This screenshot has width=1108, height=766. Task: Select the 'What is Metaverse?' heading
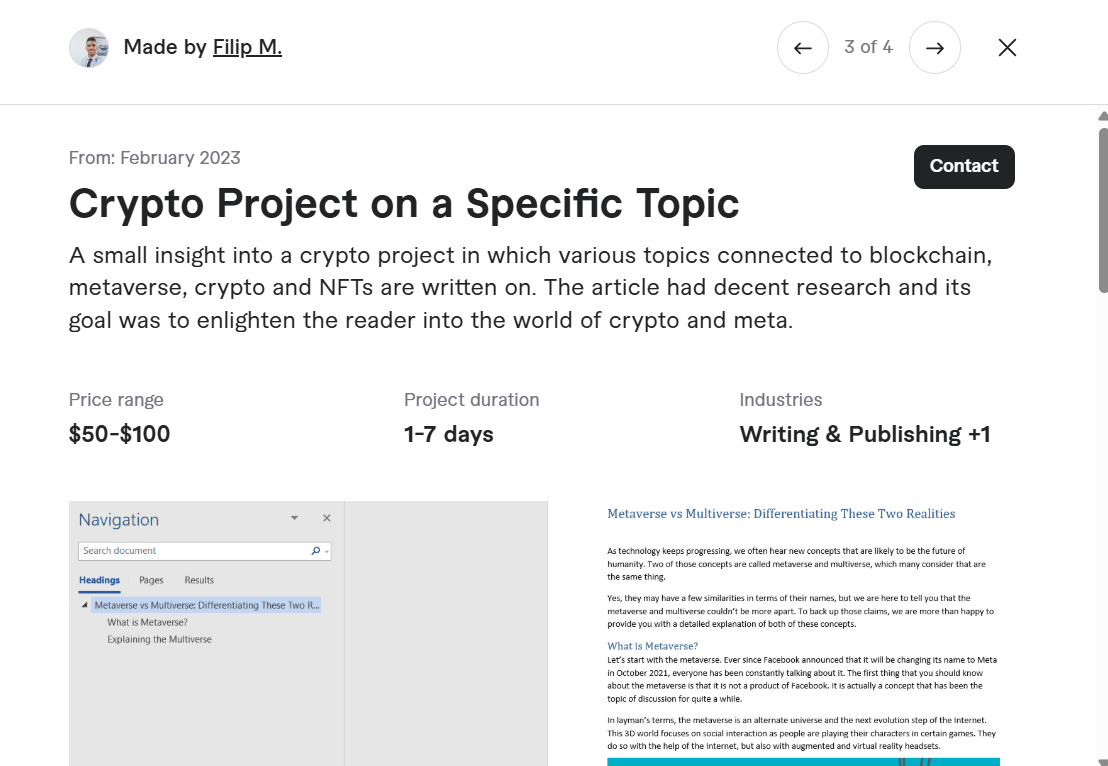point(147,622)
